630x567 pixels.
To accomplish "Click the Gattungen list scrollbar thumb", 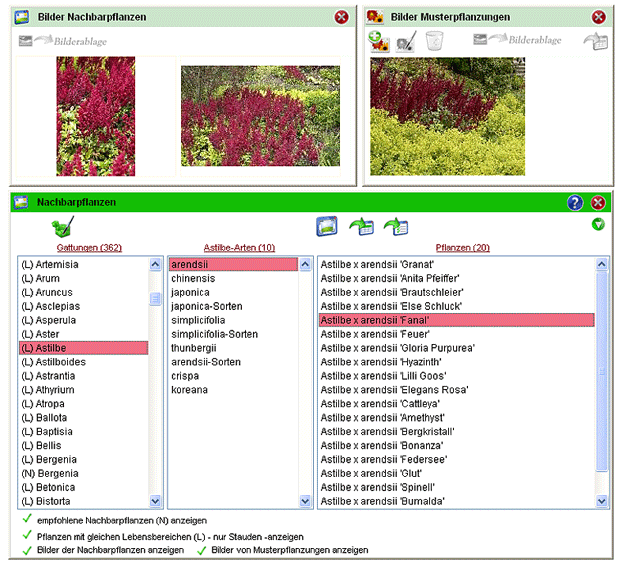I will tap(155, 299).
